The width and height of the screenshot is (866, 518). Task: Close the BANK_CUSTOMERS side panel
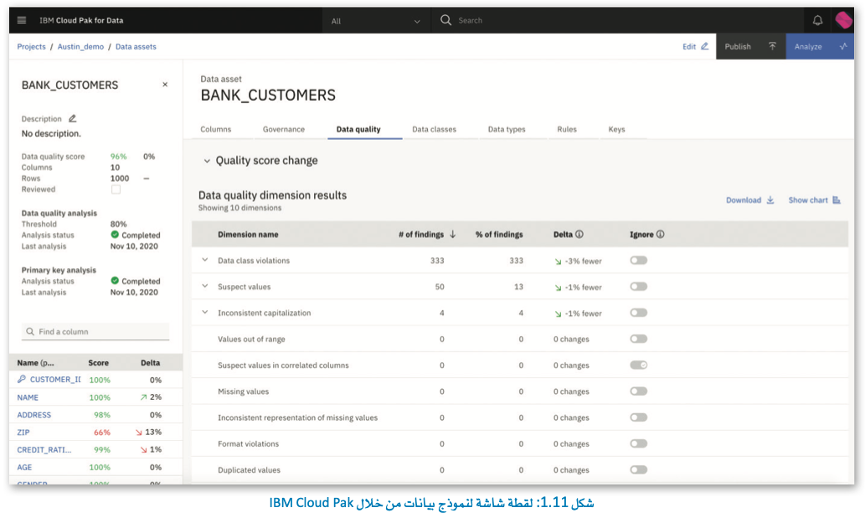pyautogui.click(x=165, y=84)
